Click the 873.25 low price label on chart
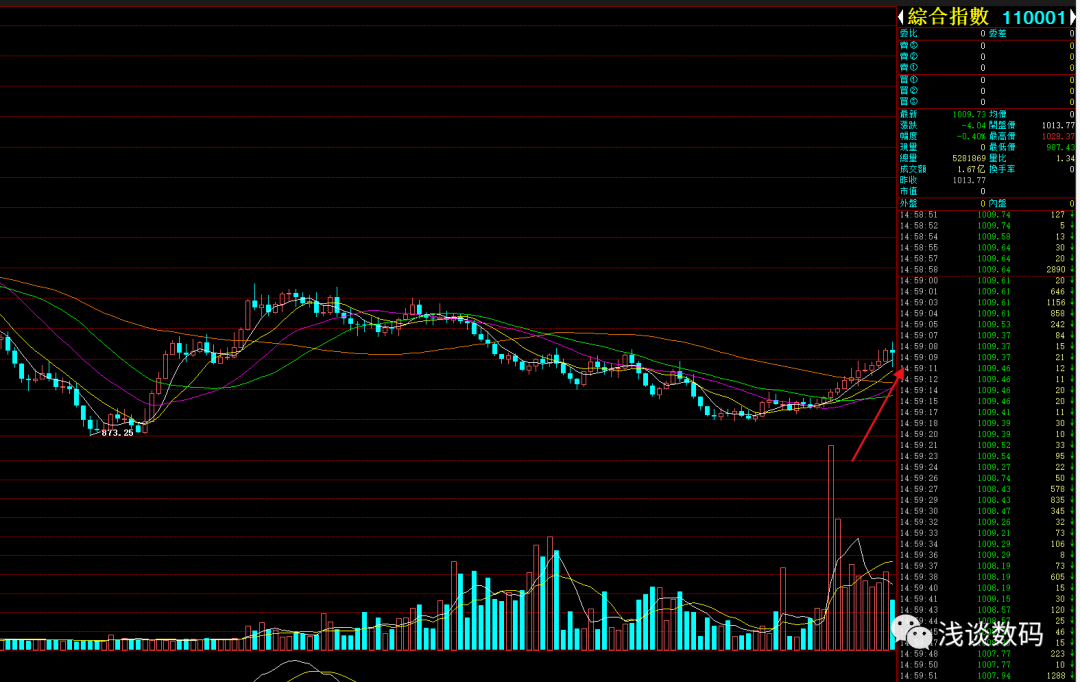This screenshot has height=682, width=1080. click(x=117, y=433)
